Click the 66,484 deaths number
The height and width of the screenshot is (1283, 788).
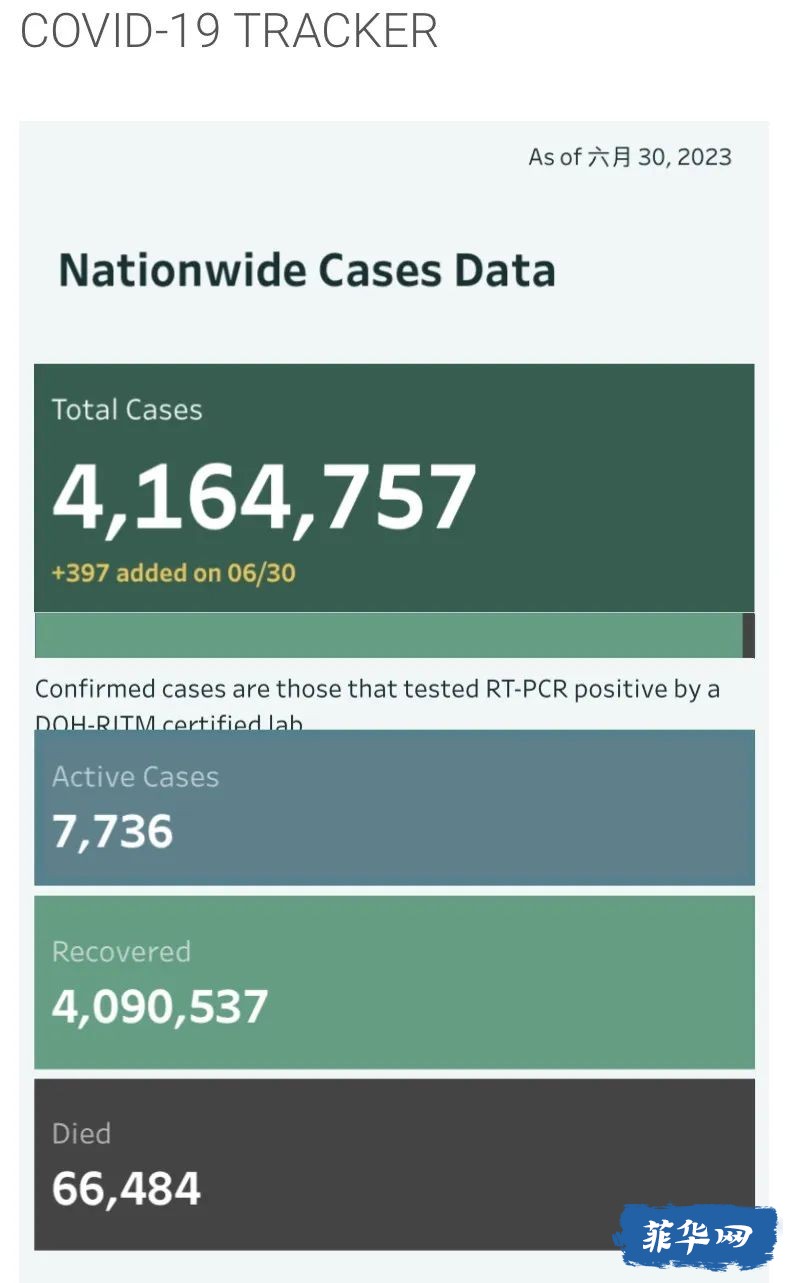point(127,1189)
